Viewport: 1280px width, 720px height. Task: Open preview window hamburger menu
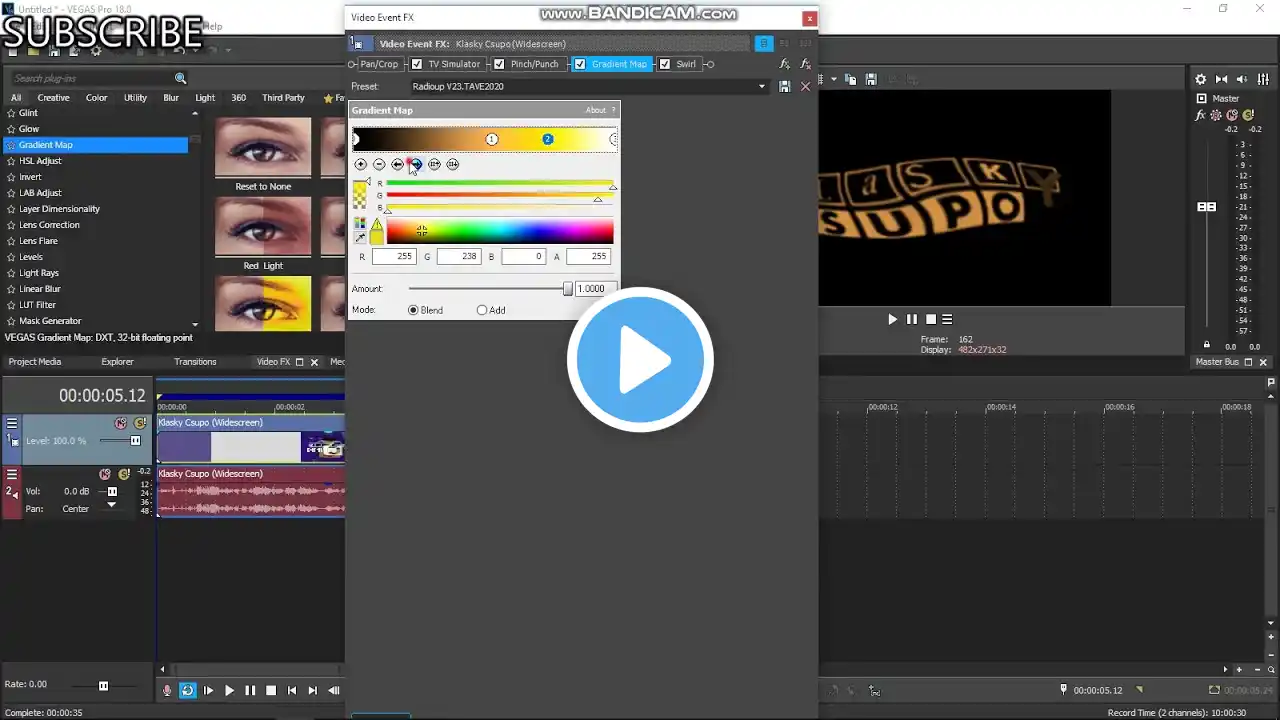947,319
